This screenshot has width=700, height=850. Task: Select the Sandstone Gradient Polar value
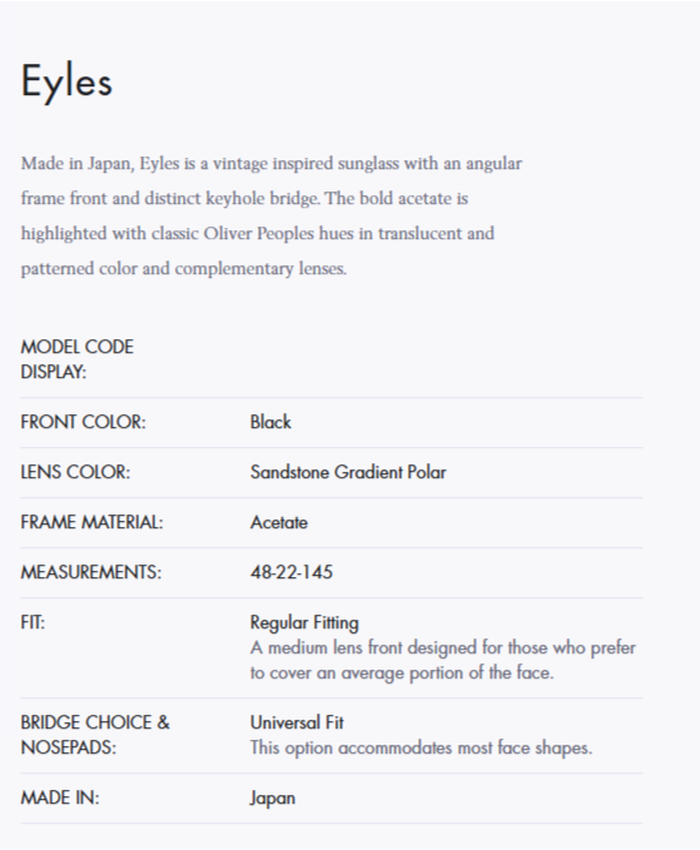pos(348,472)
